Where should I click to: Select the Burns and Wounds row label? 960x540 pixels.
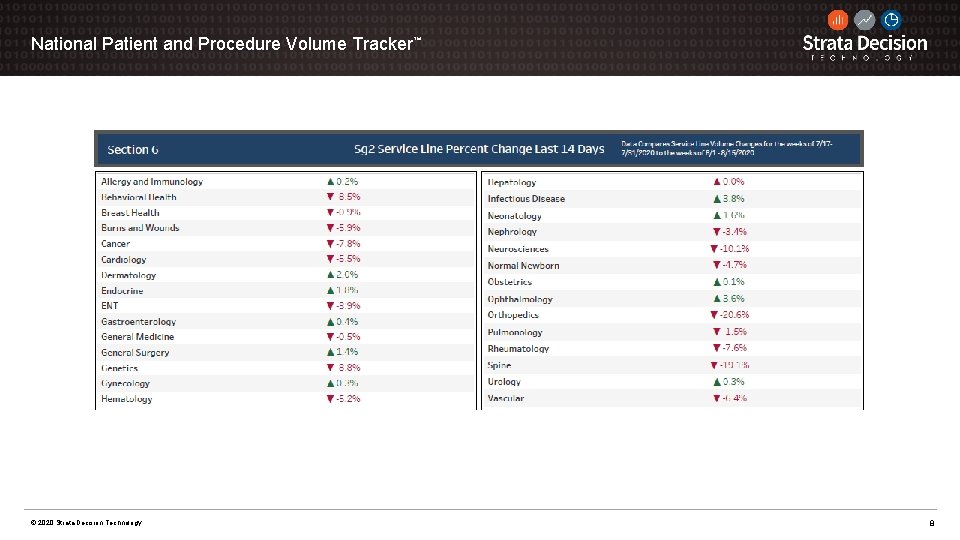coord(140,228)
